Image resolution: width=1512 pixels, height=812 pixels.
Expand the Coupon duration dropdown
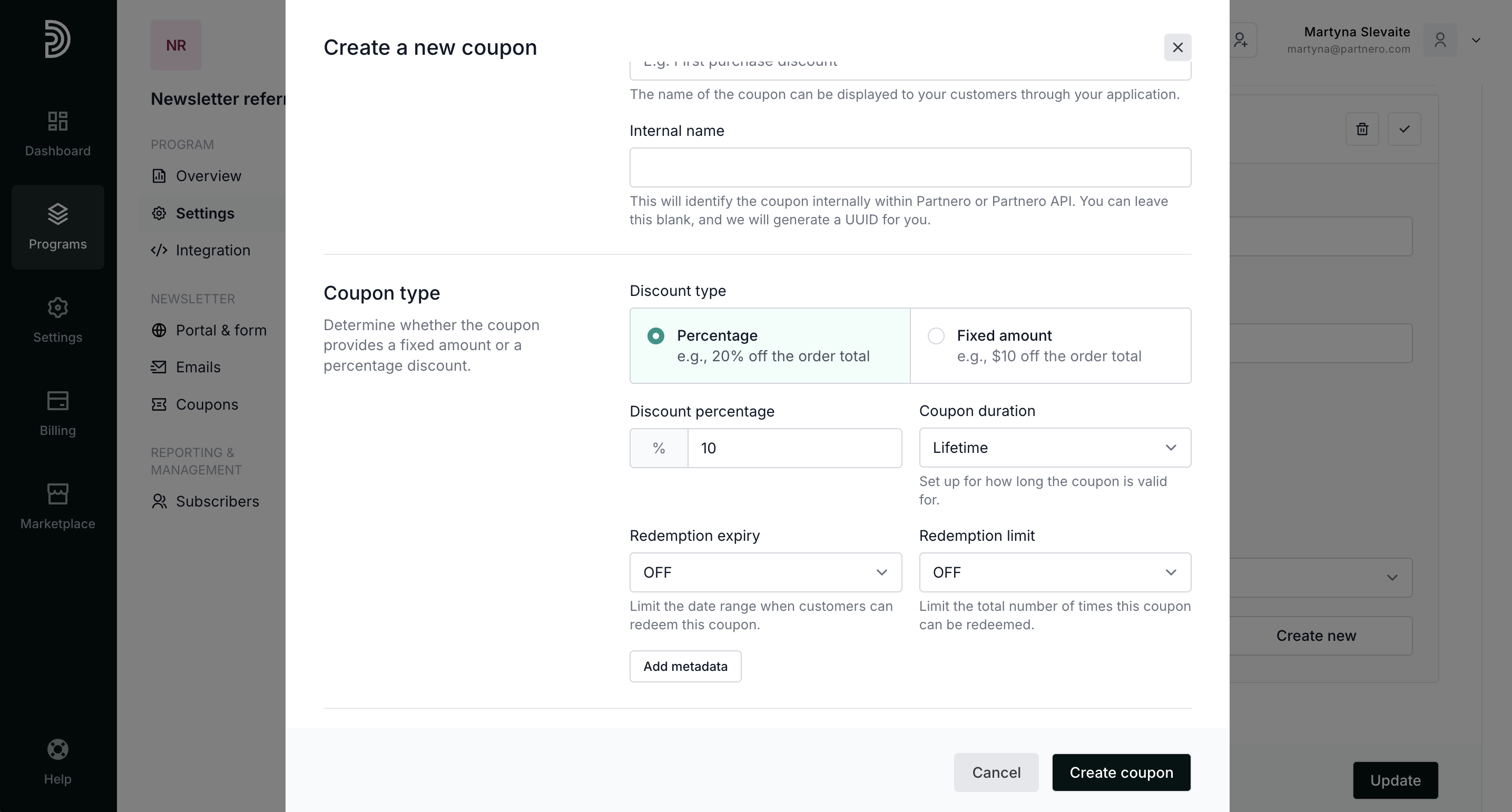[1055, 448]
